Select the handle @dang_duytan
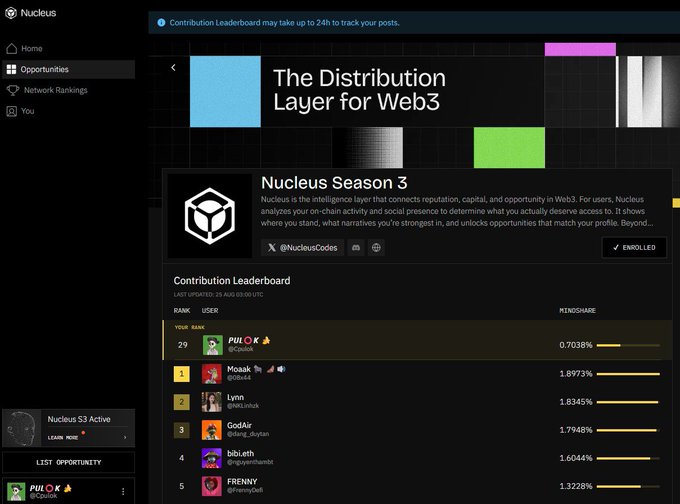 (248, 434)
